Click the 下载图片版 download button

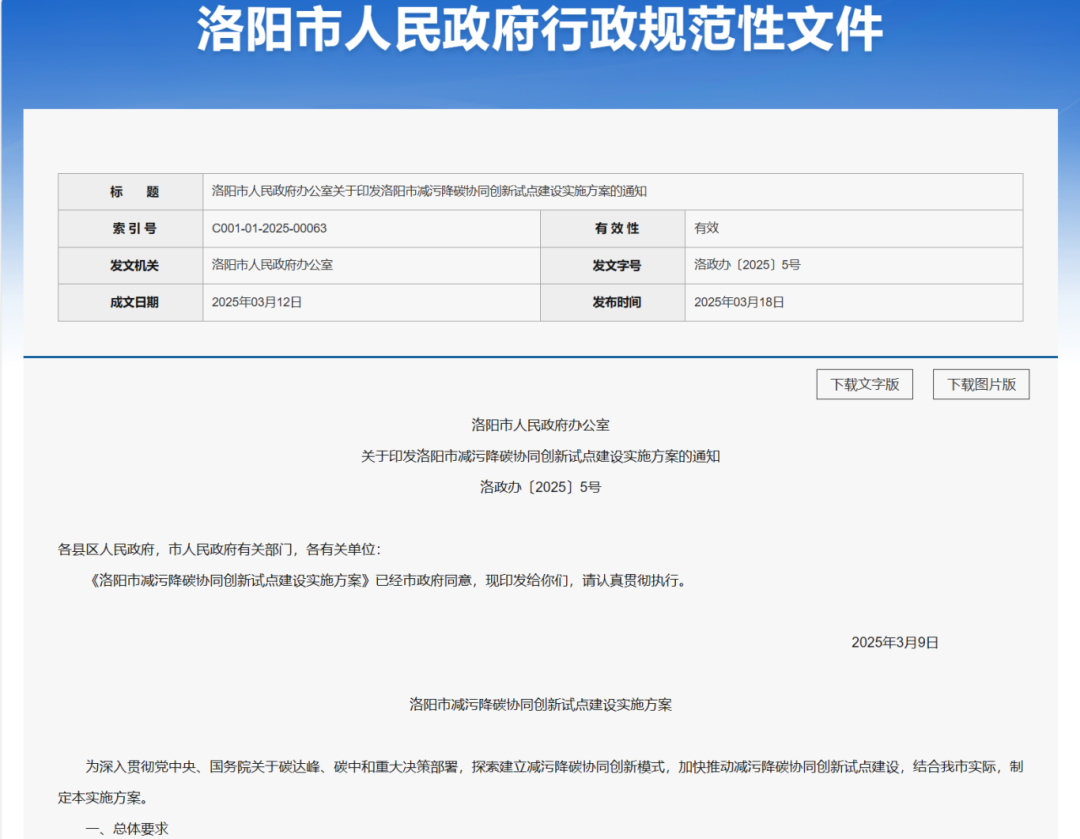tap(981, 384)
